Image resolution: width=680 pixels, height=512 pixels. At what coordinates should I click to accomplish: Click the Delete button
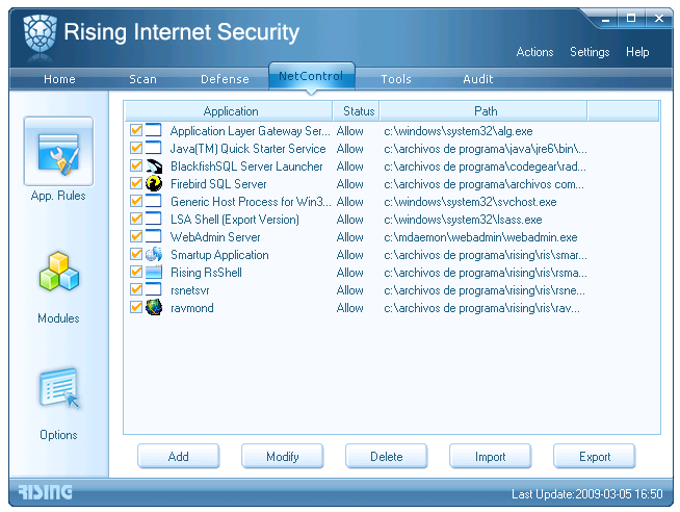pyautogui.click(x=386, y=456)
